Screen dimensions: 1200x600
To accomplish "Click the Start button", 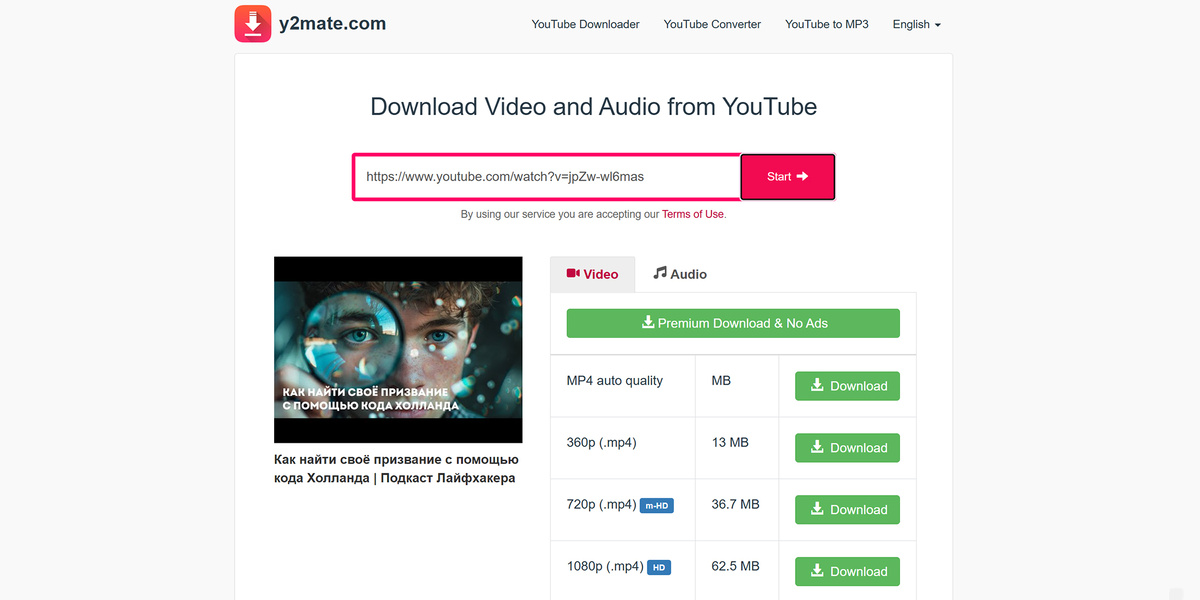I will pyautogui.click(x=787, y=177).
